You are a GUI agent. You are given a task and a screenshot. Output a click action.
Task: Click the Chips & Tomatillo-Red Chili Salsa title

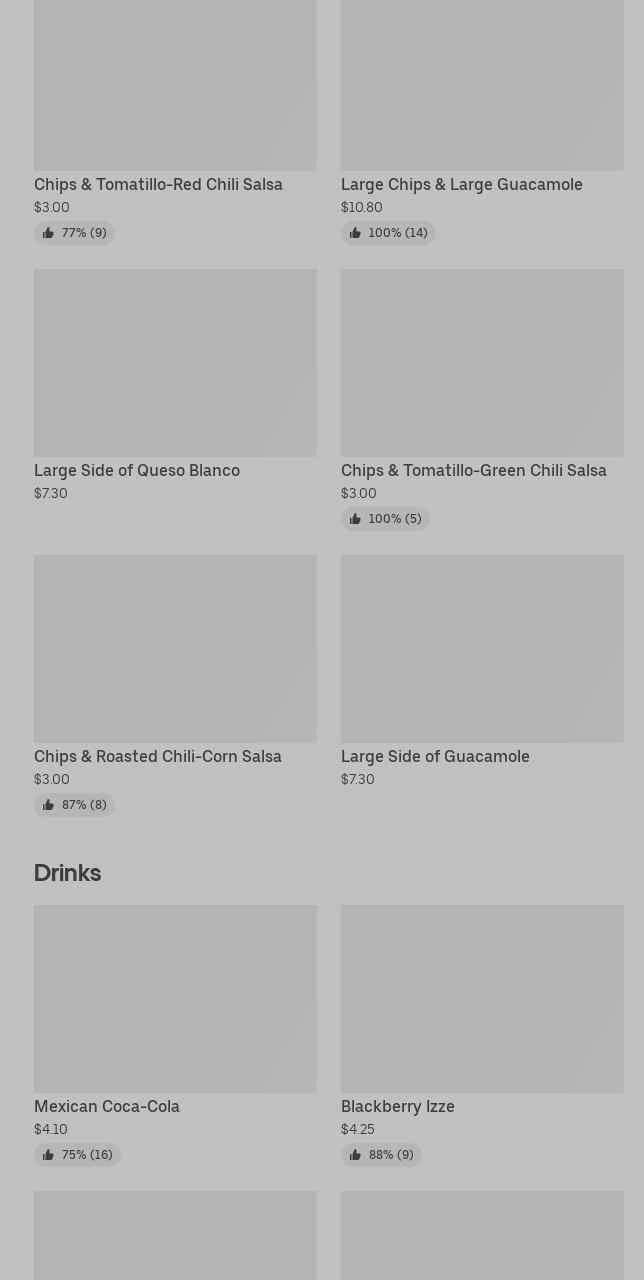tap(158, 184)
